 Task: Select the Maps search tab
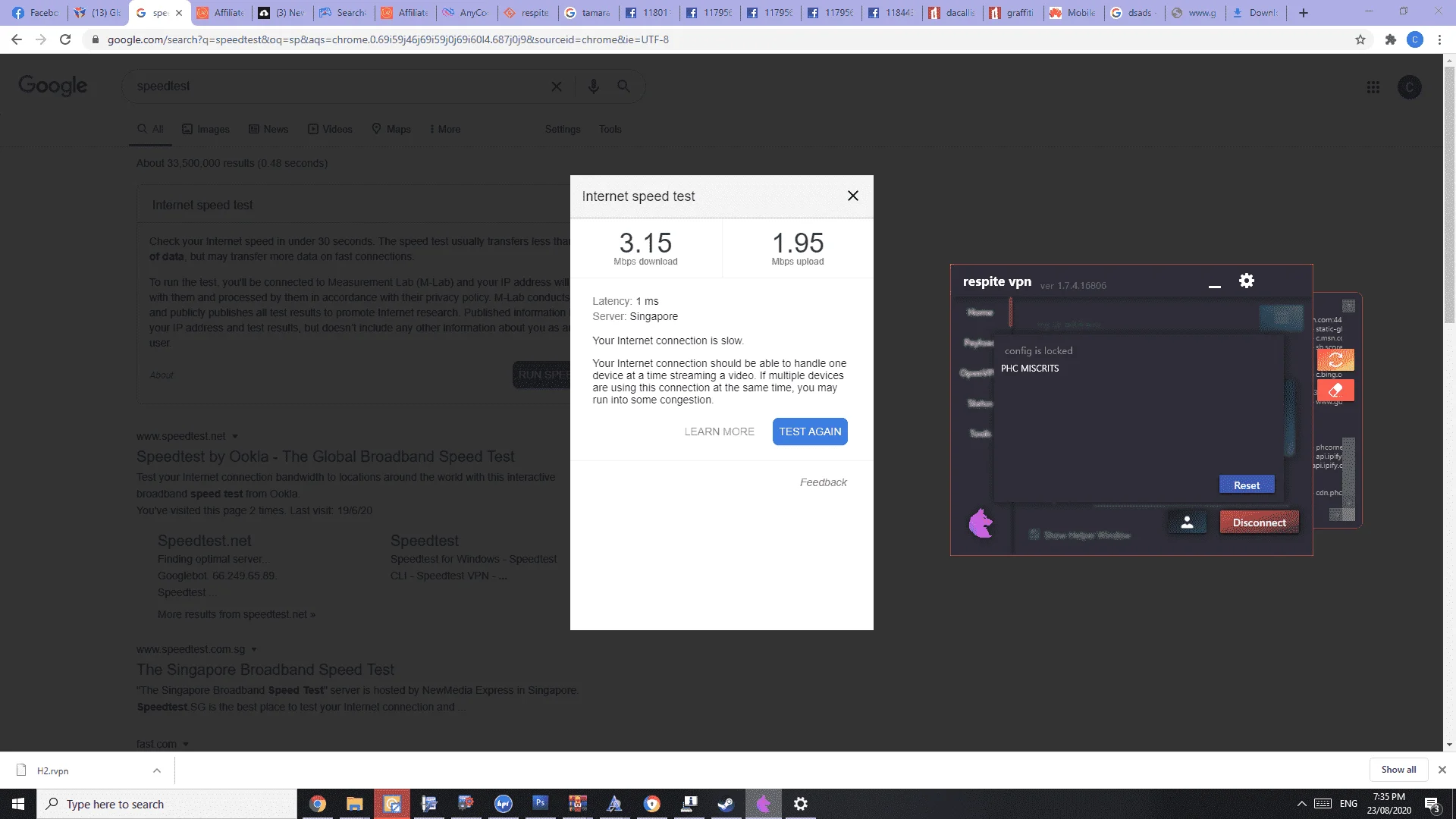point(391,130)
